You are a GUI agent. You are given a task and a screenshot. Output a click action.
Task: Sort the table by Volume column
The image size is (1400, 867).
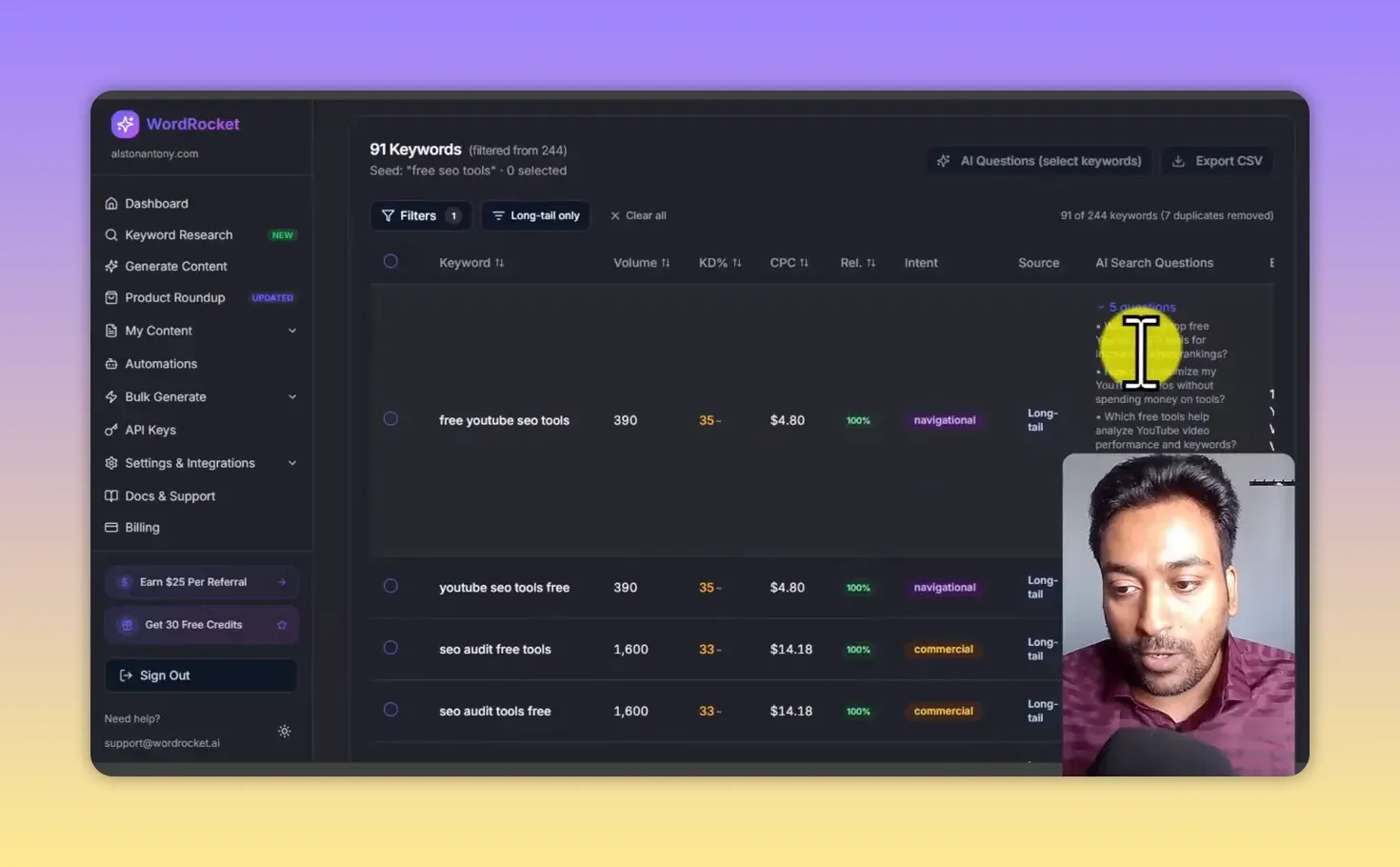(642, 263)
